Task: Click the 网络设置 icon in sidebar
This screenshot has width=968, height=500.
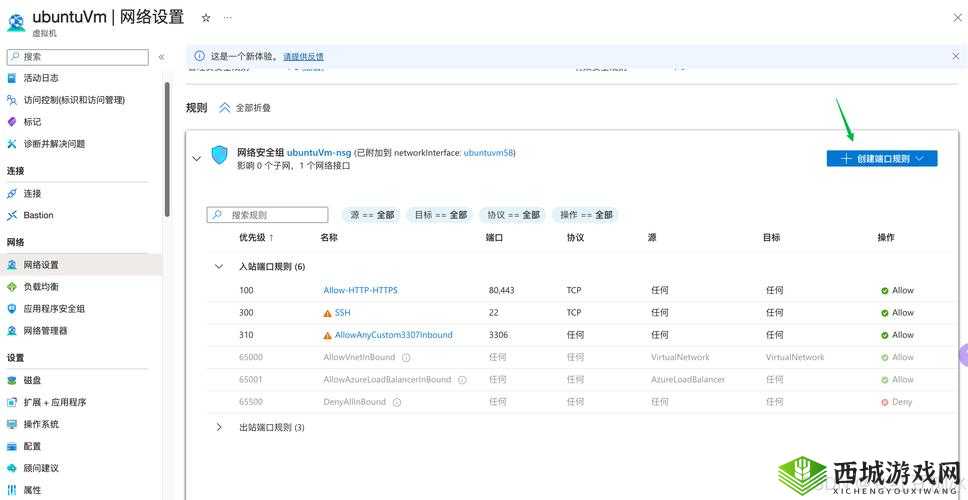Action: pyautogui.click(x=12, y=265)
